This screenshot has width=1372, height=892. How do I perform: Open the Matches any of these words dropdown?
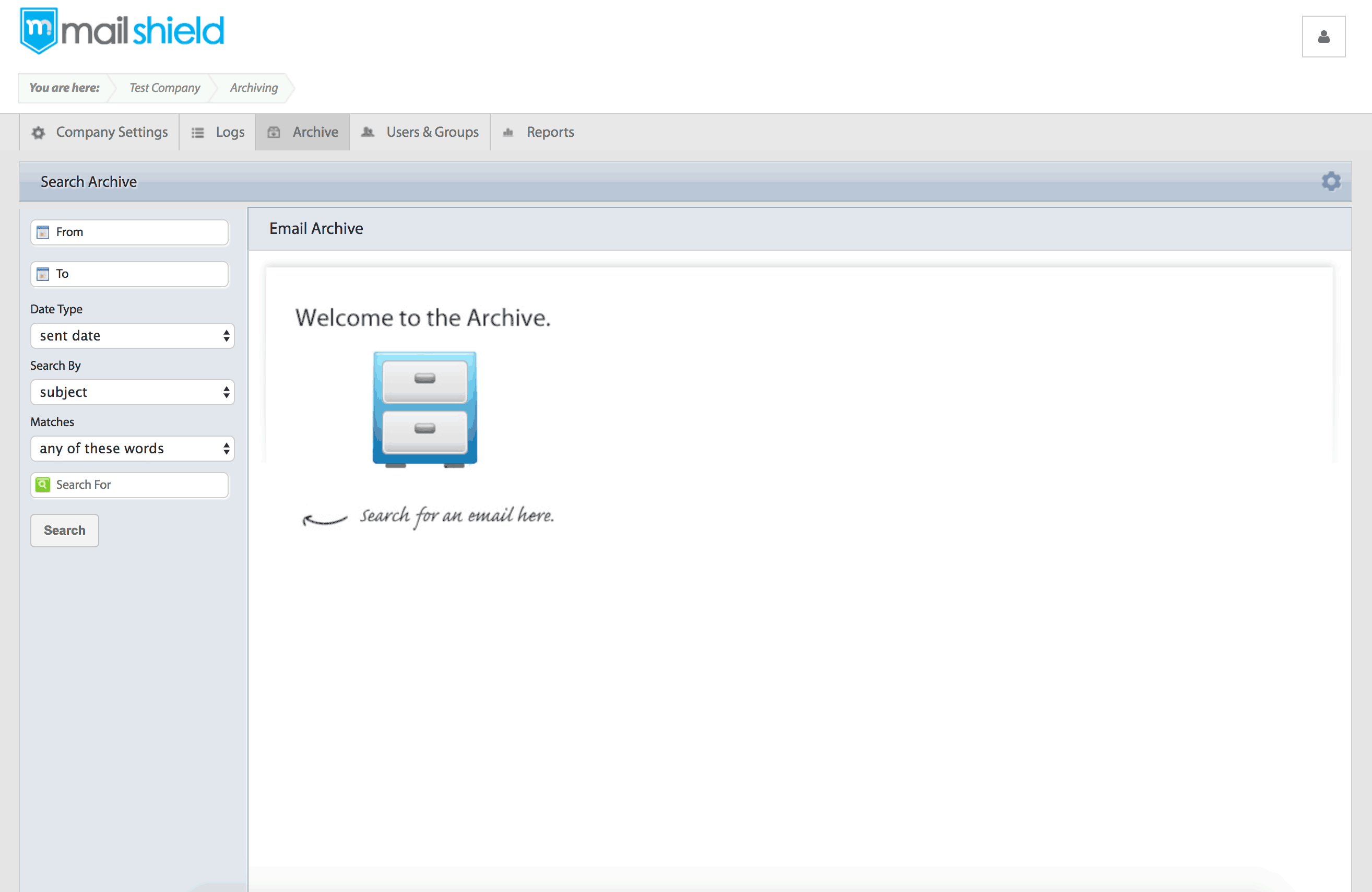(x=133, y=449)
